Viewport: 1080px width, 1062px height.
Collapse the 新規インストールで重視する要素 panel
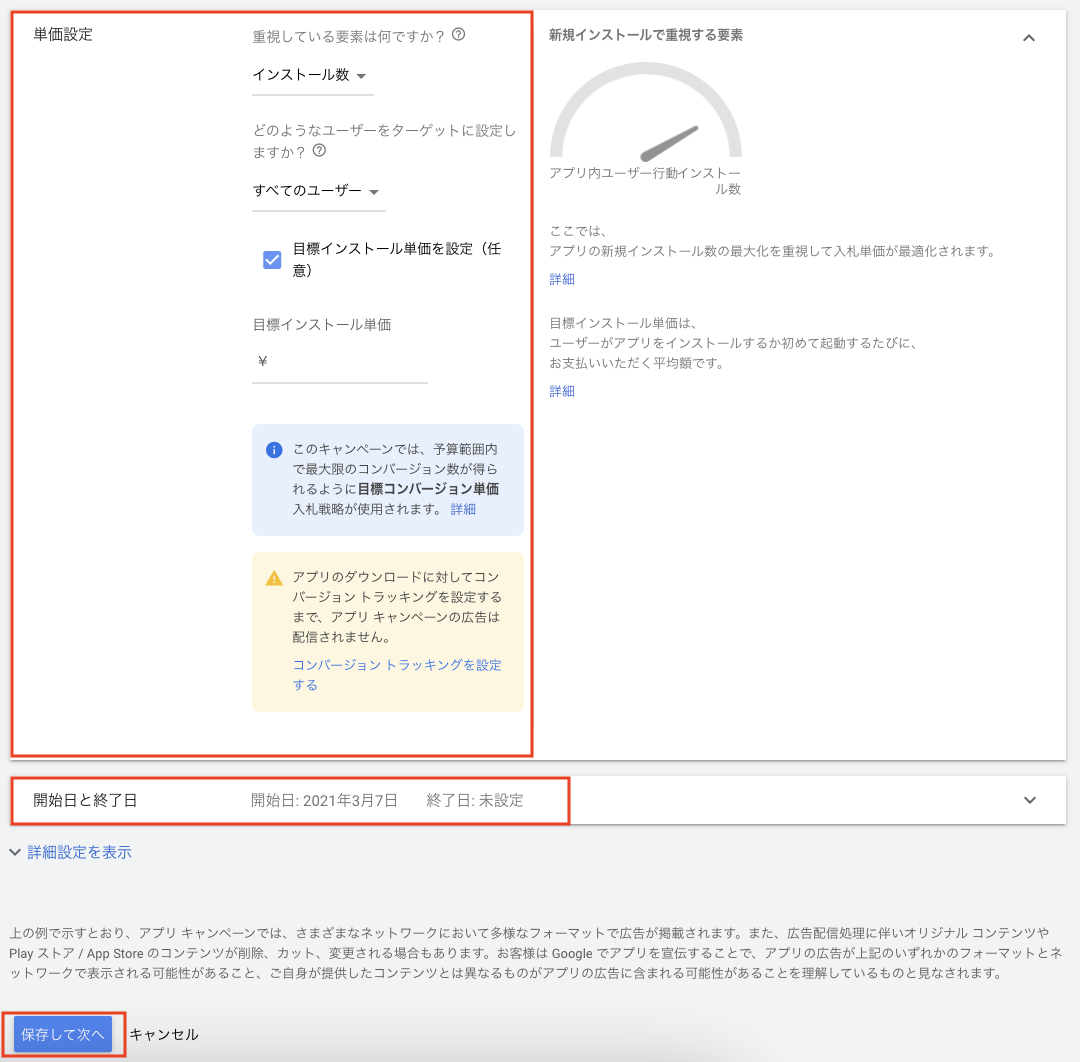(x=1029, y=38)
